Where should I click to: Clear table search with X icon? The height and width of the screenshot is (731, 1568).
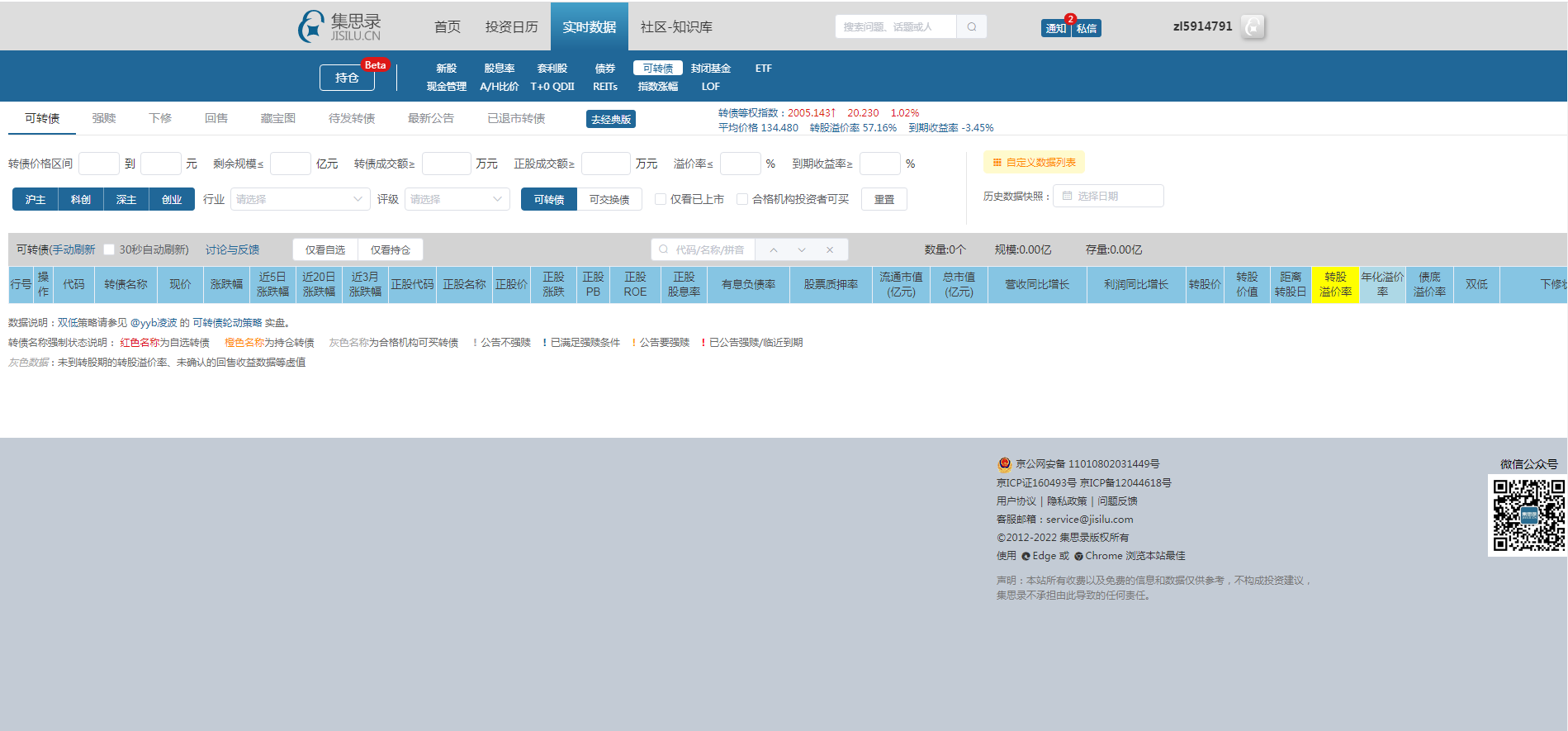point(830,249)
